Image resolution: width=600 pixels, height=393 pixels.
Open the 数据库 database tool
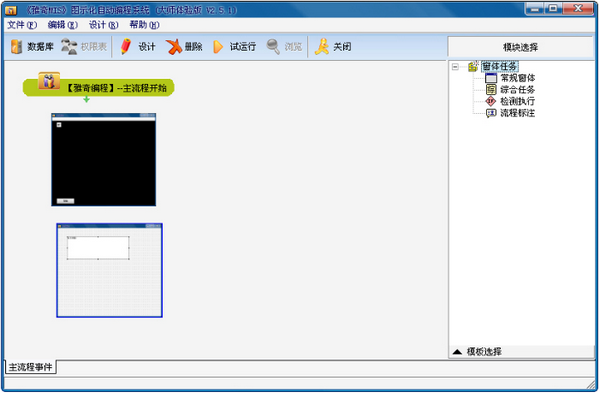32,47
